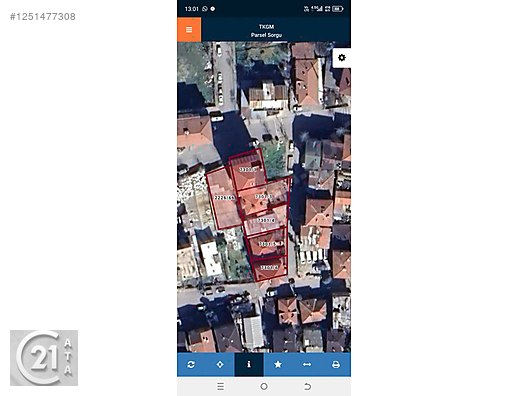Select the middle highlighted parcel with pale roof
The width and height of the screenshot is (528, 396).
tap(265, 221)
